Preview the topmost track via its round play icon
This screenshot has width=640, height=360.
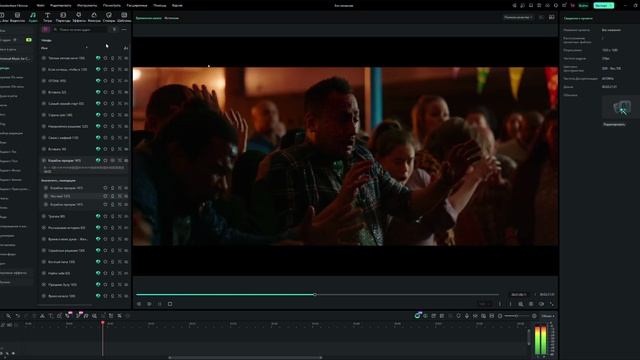[x=44, y=58]
